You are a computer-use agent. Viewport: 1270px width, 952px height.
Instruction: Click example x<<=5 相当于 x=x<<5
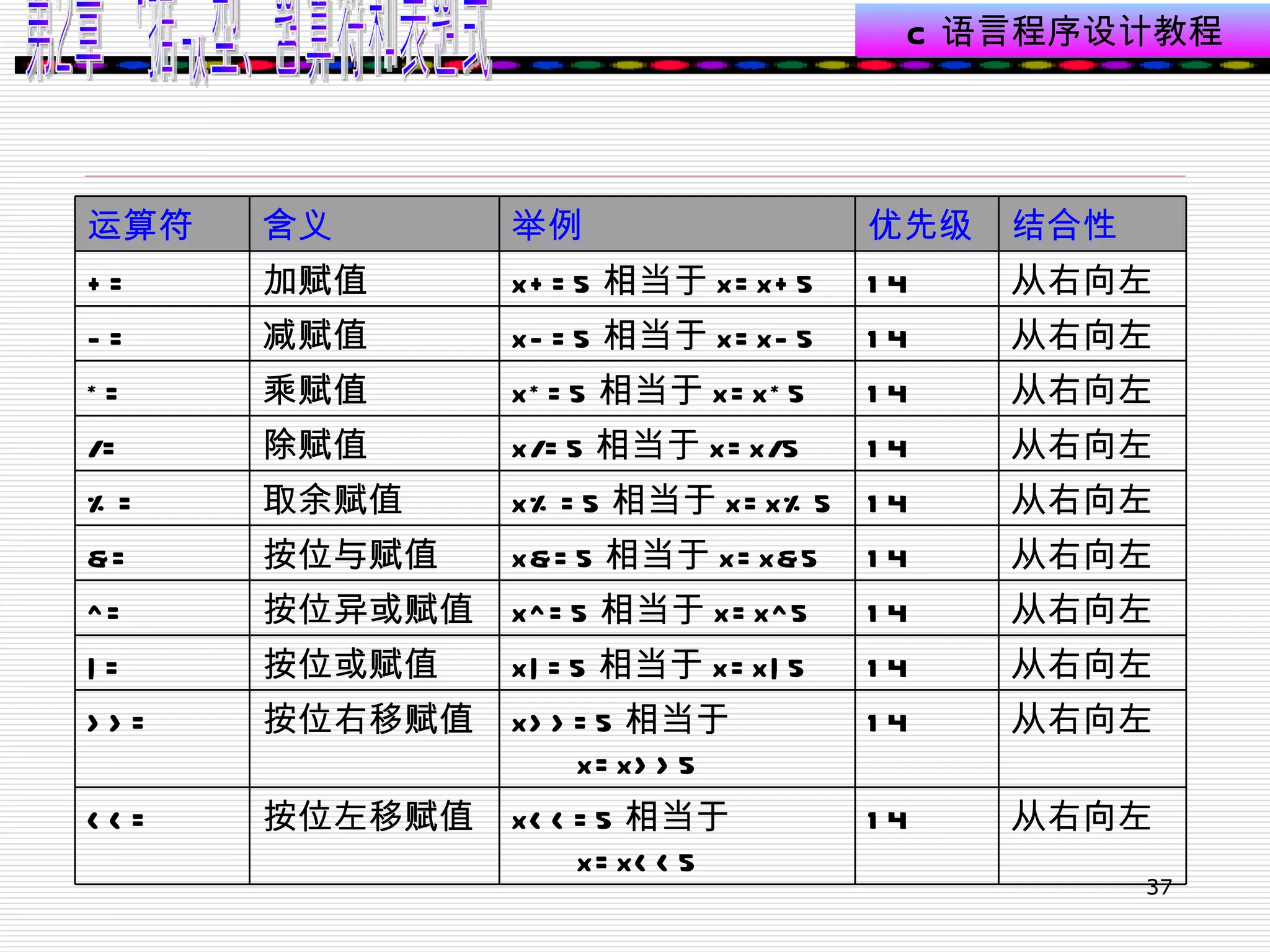coord(677,836)
